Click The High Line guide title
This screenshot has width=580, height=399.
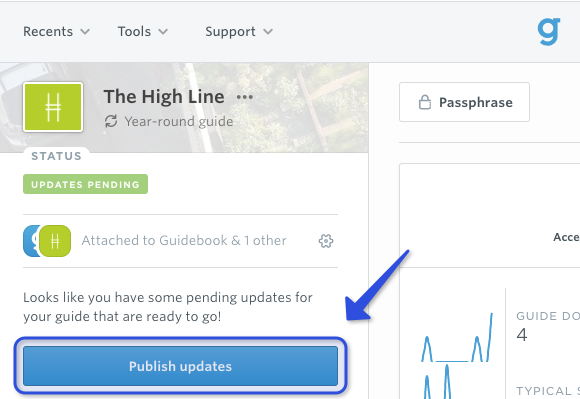click(164, 97)
